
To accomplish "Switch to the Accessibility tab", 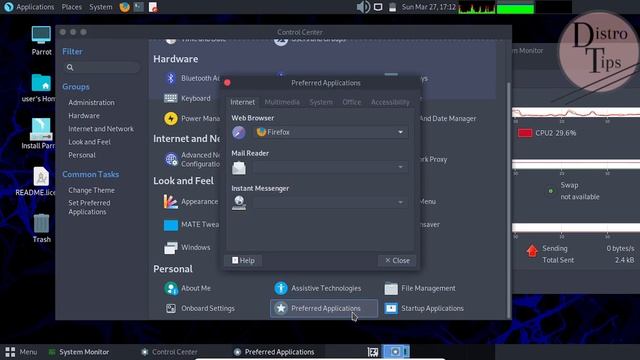I will (390, 102).
